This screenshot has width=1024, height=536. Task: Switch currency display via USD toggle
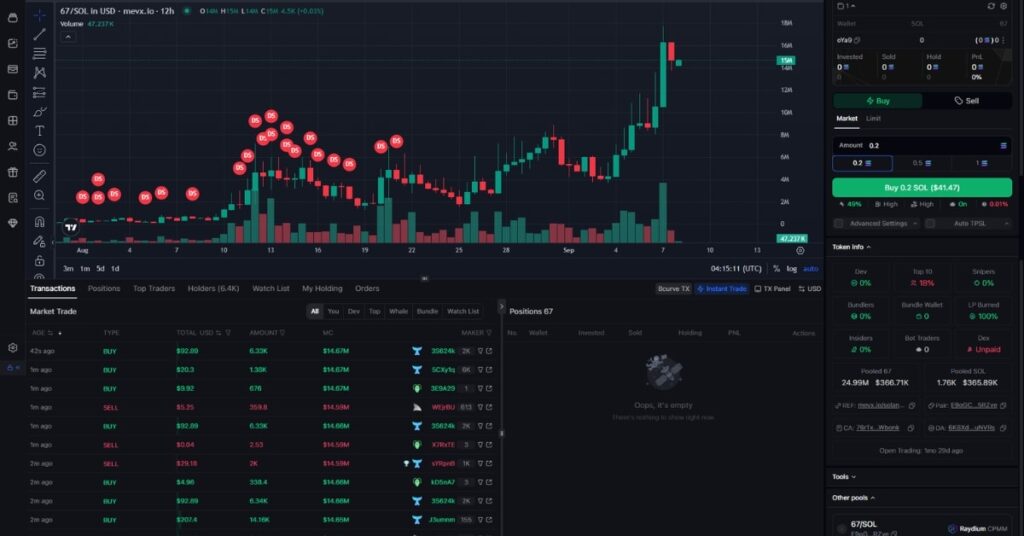coord(810,289)
